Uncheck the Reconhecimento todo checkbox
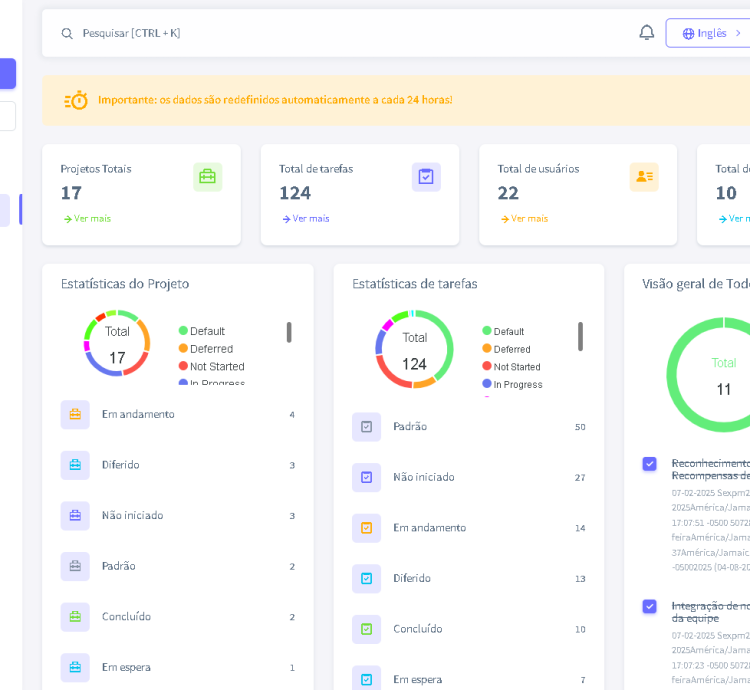Image resolution: width=750 pixels, height=690 pixels. pyautogui.click(x=650, y=464)
